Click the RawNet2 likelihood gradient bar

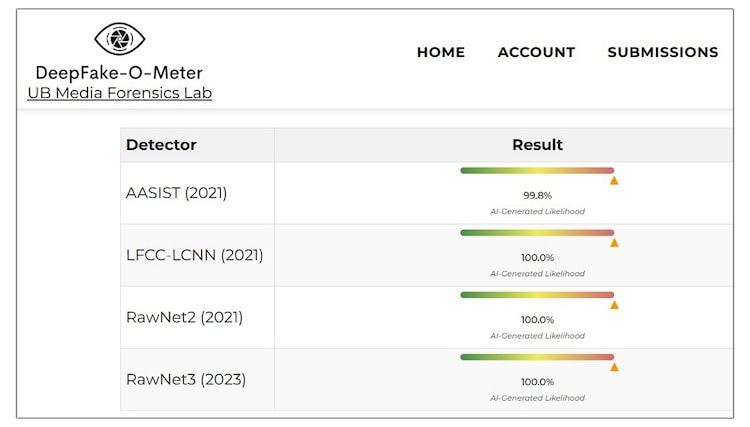coord(537,295)
